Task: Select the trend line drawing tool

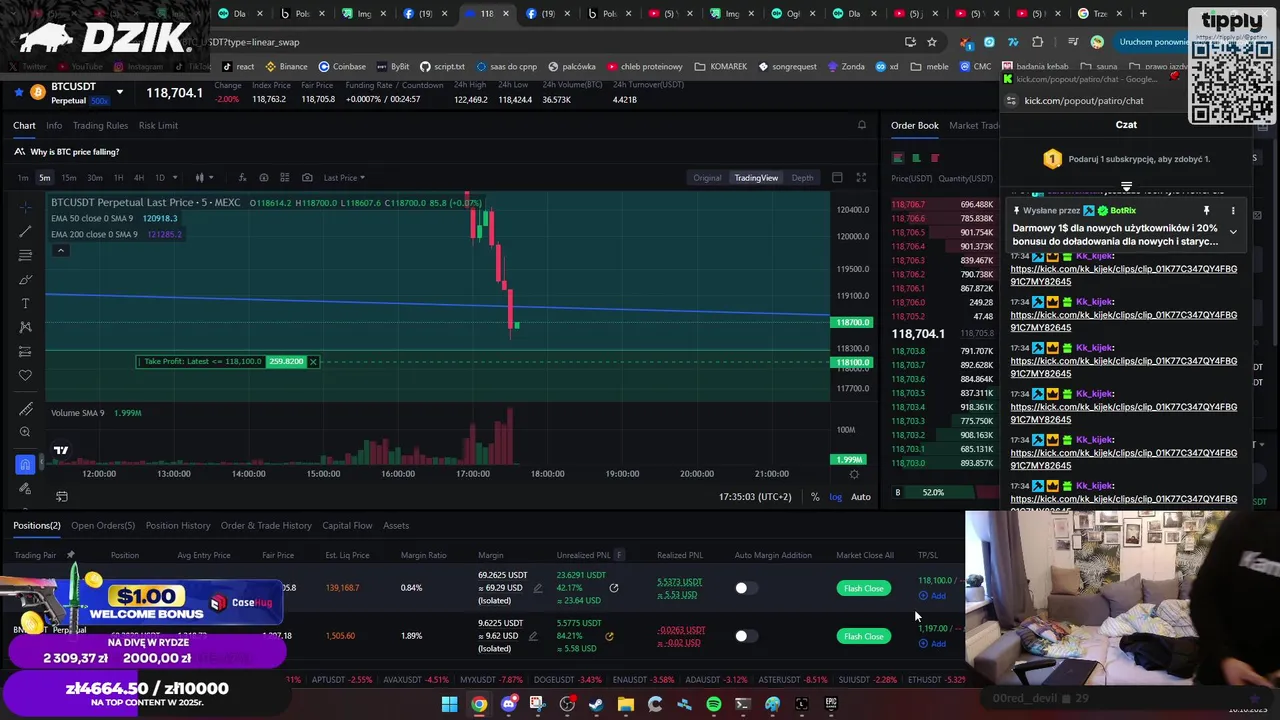Action: tap(25, 231)
